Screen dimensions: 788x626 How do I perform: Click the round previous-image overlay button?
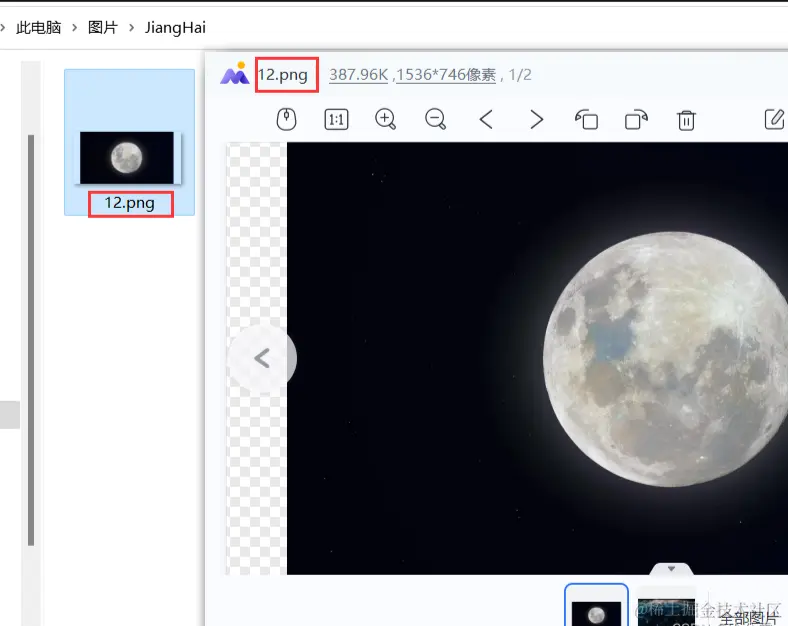coord(262,359)
